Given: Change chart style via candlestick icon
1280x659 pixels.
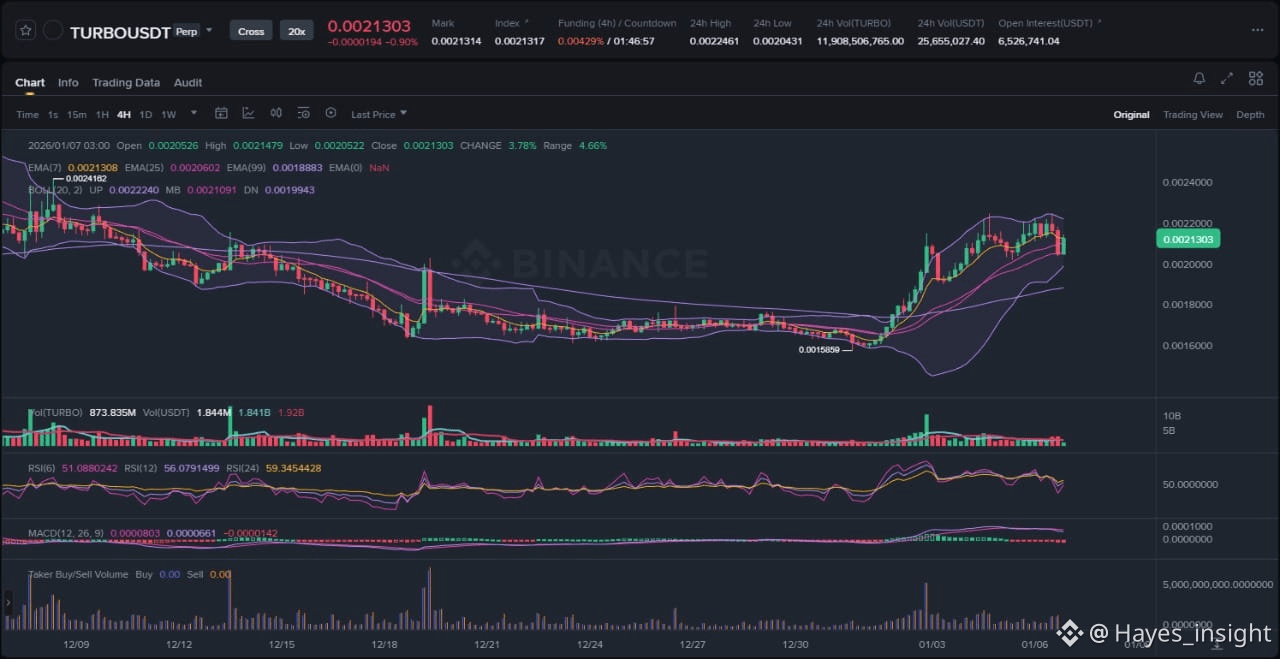Looking at the screenshot, I should [276, 114].
